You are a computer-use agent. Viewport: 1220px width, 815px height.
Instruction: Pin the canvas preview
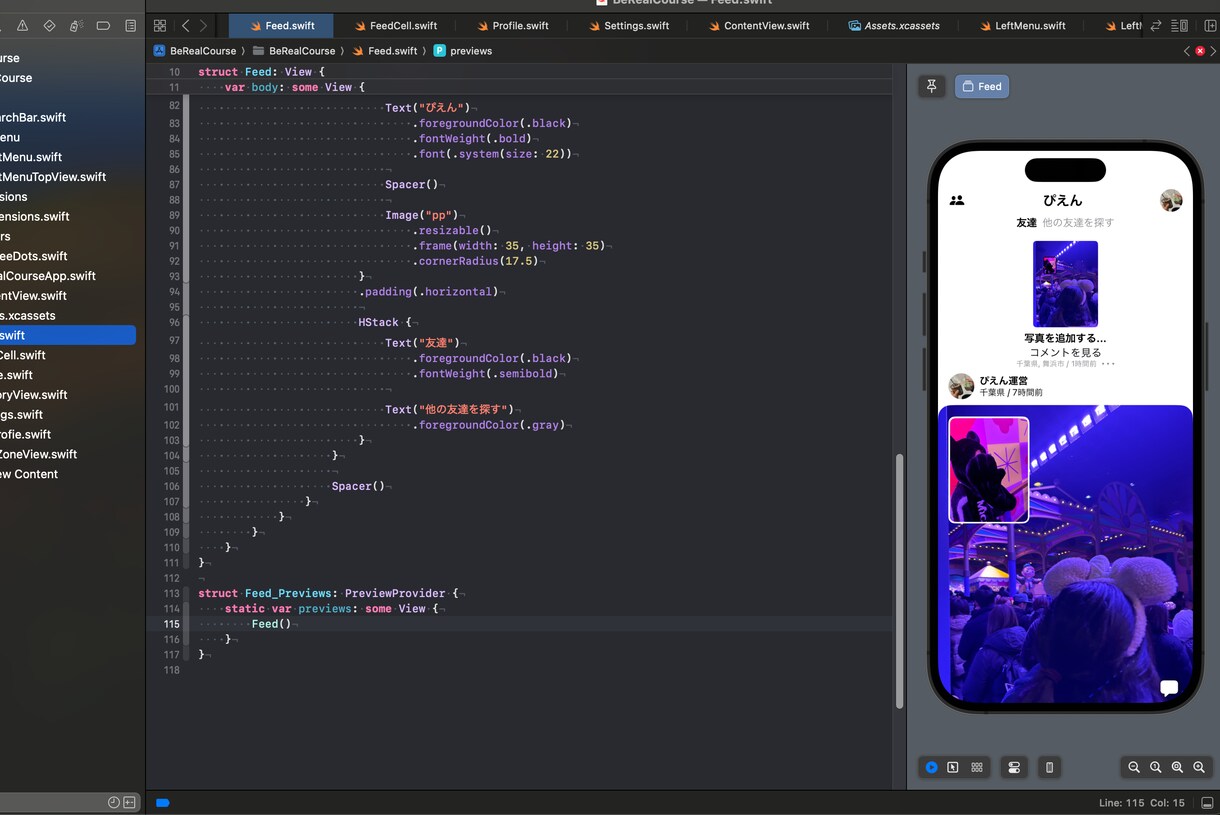click(931, 86)
